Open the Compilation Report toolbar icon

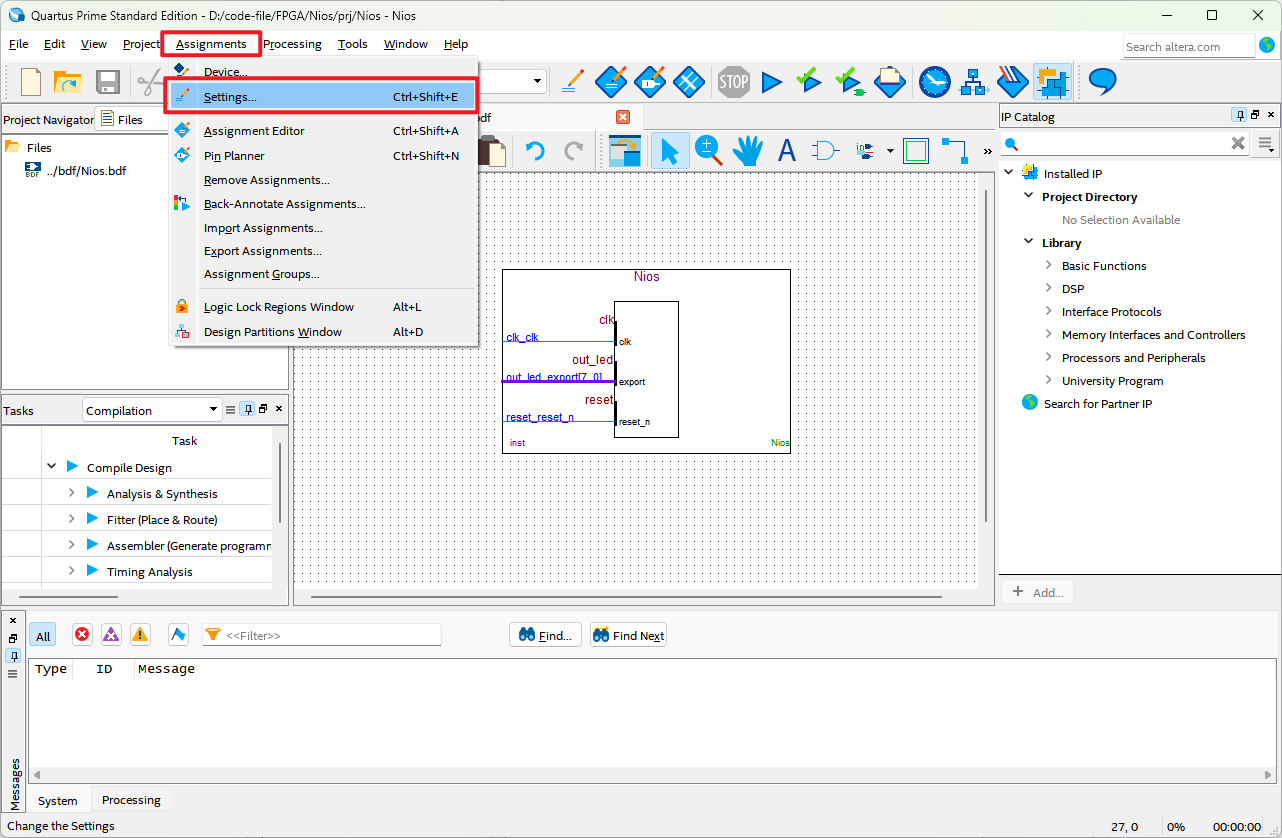coord(890,81)
